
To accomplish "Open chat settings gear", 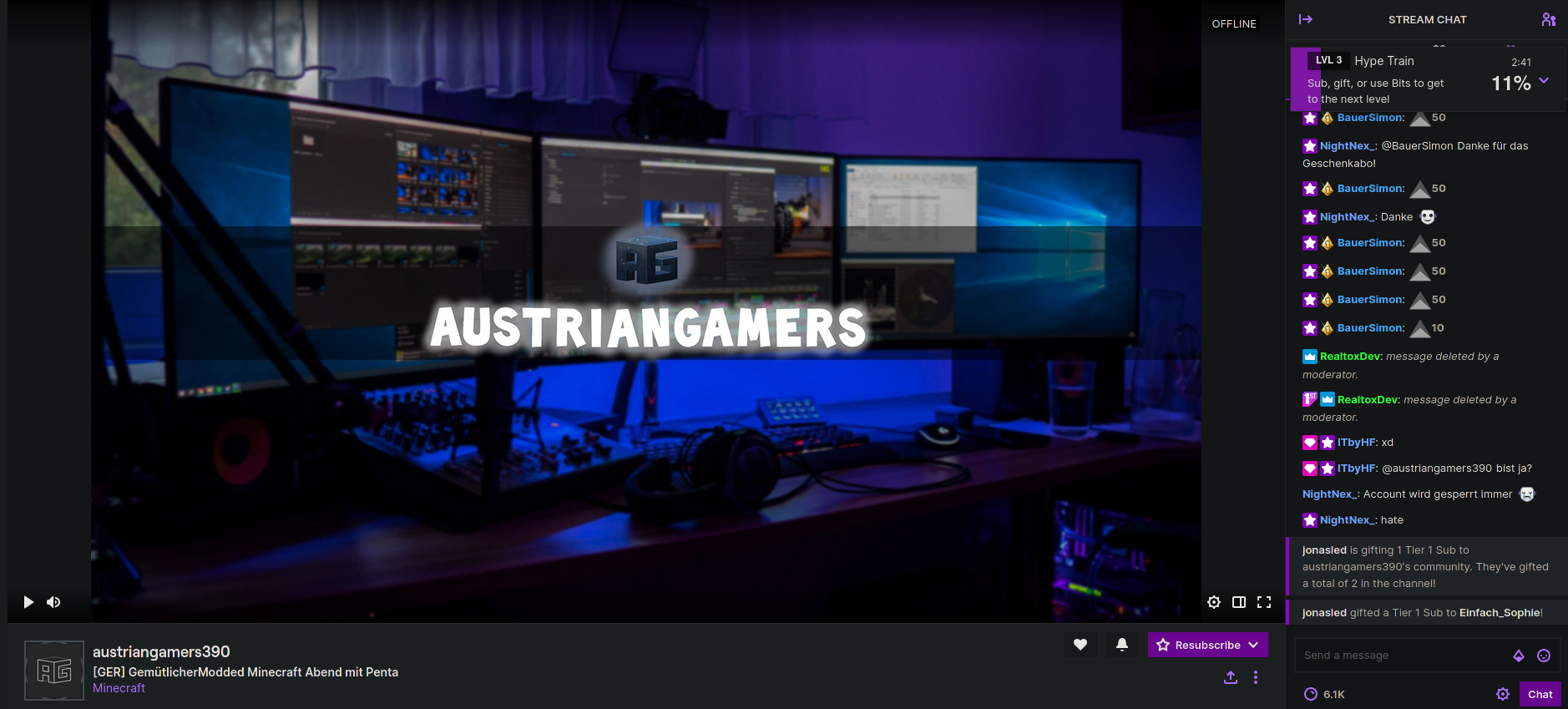I will click(1503, 694).
